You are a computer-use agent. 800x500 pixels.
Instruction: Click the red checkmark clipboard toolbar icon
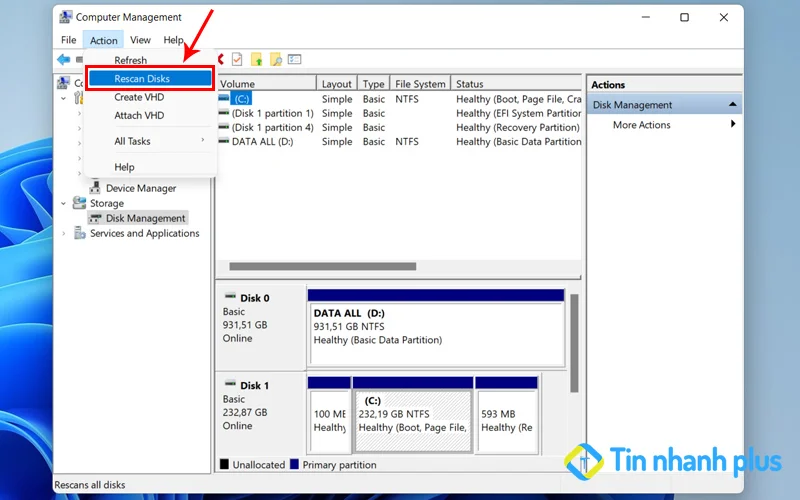click(x=237, y=60)
